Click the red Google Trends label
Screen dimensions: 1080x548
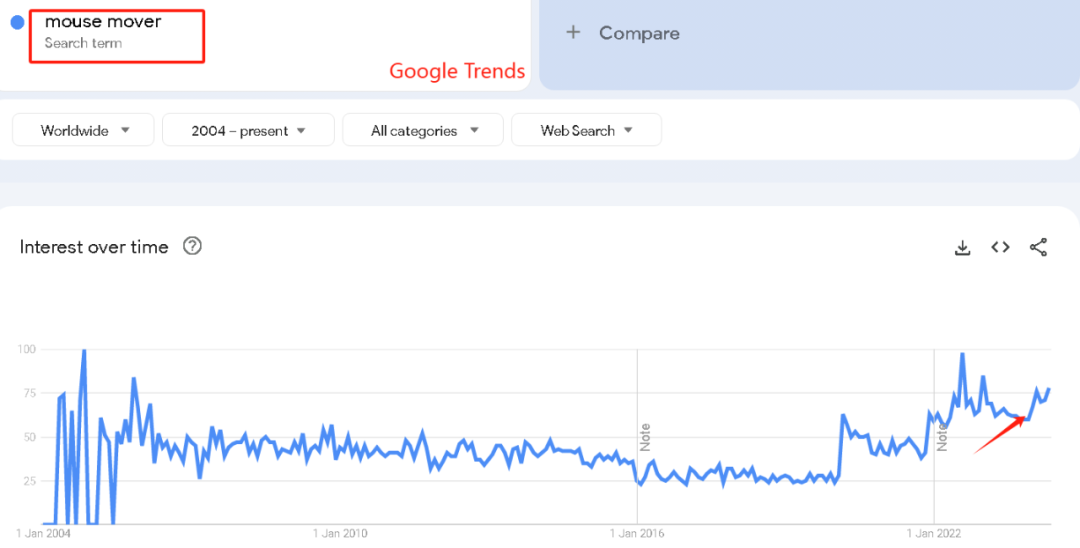point(457,71)
